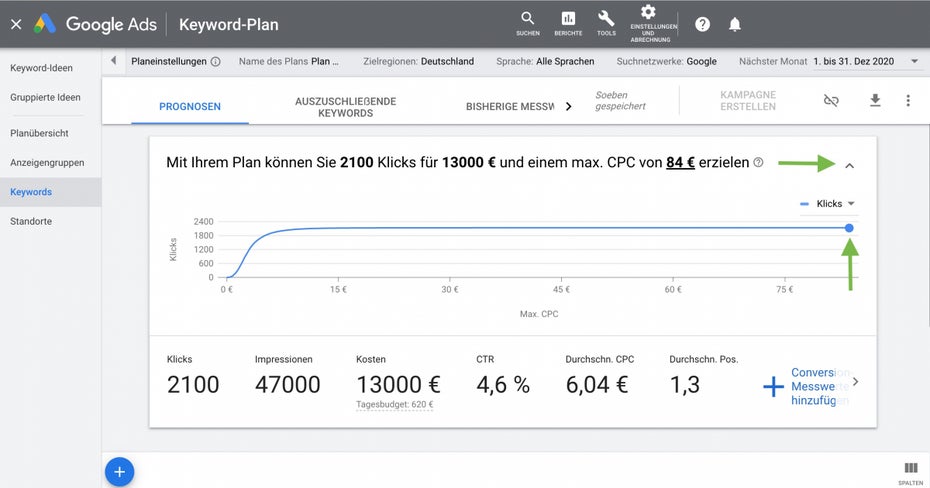Switch to Bisherige Messwerte tab
The width and height of the screenshot is (930, 488).
pyautogui.click(x=510, y=107)
